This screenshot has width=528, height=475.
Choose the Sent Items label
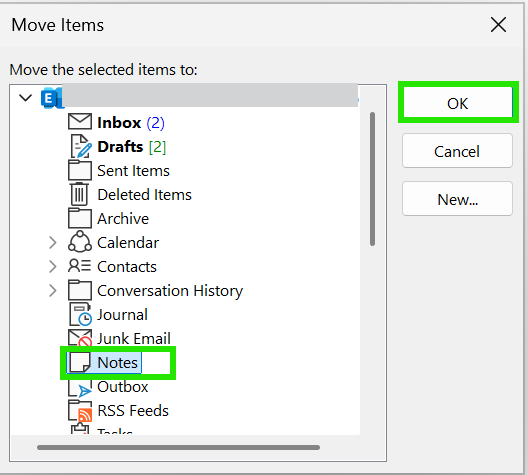pyautogui.click(x=133, y=171)
